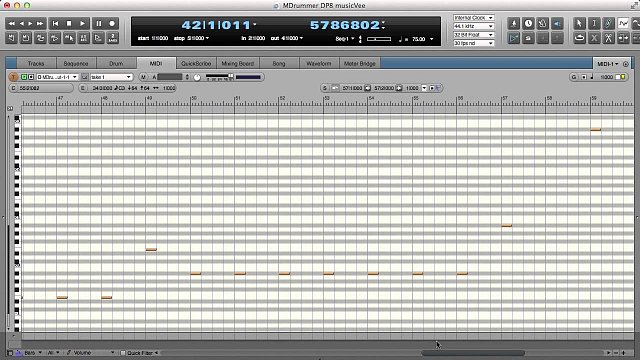Switch to the Waveform tab
The height and width of the screenshot is (360, 640).
tap(319, 63)
